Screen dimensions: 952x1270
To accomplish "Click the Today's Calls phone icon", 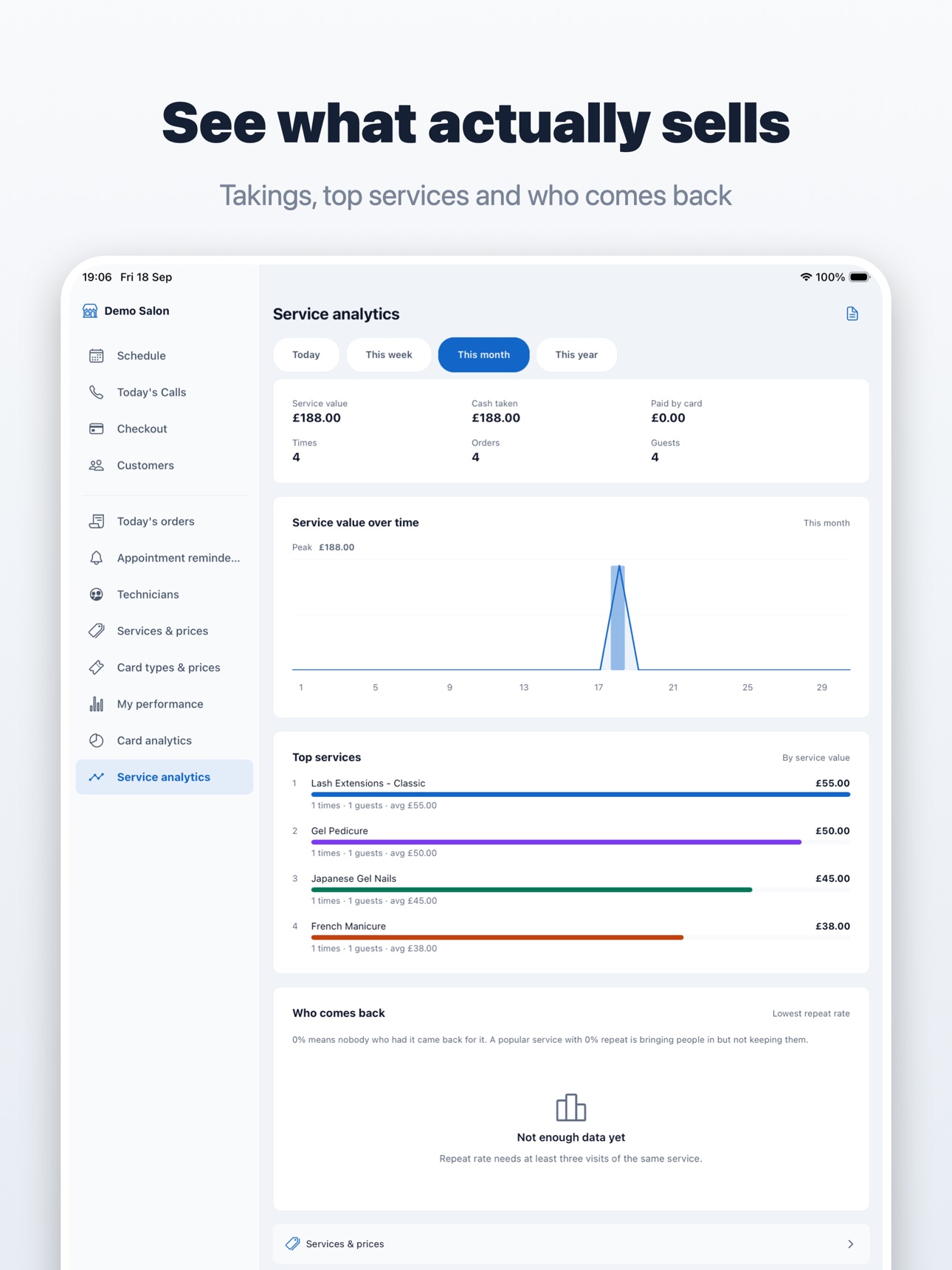I will pos(97,392).
